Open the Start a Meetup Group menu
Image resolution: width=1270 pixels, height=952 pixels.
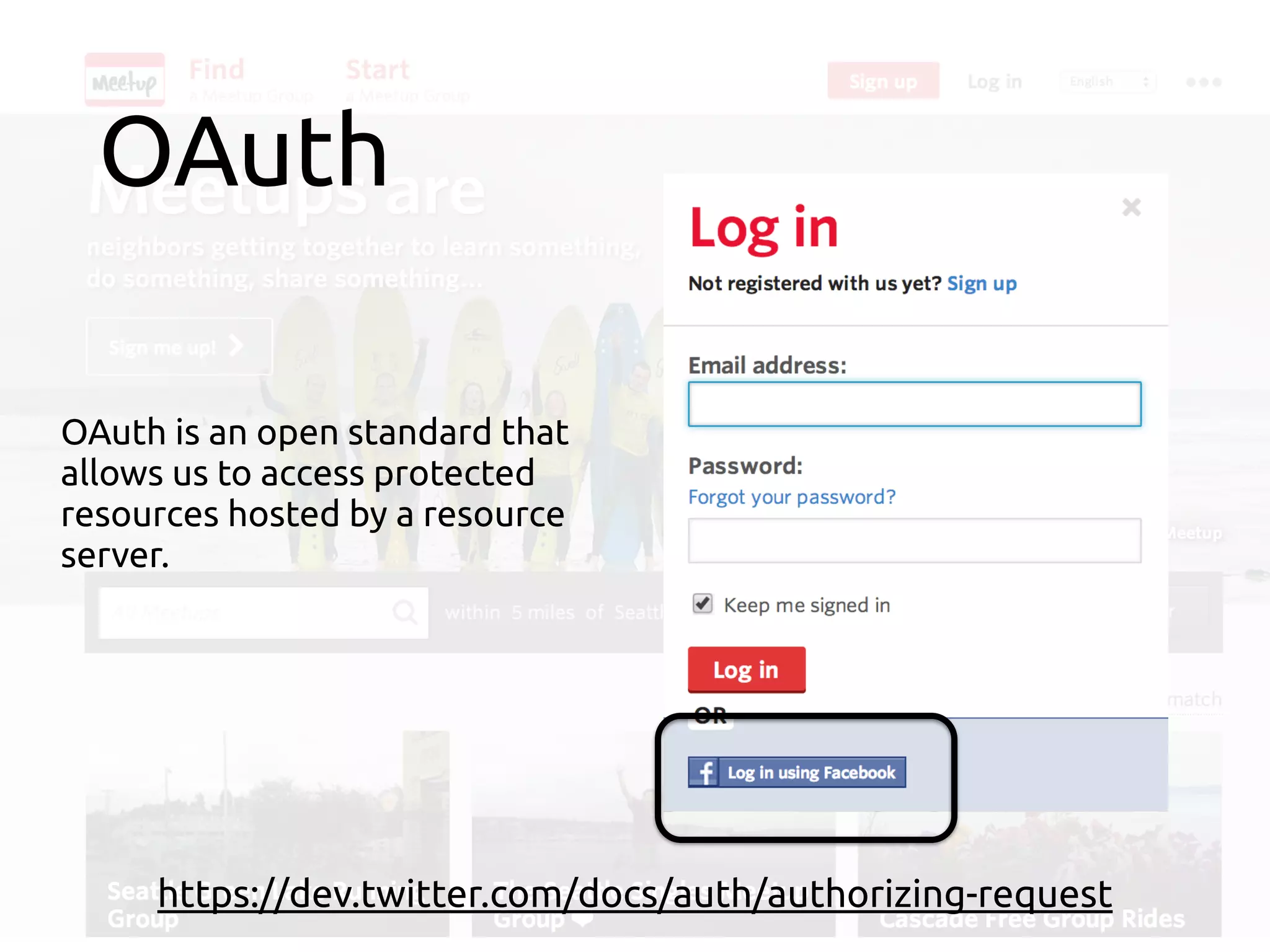(407, 80)
